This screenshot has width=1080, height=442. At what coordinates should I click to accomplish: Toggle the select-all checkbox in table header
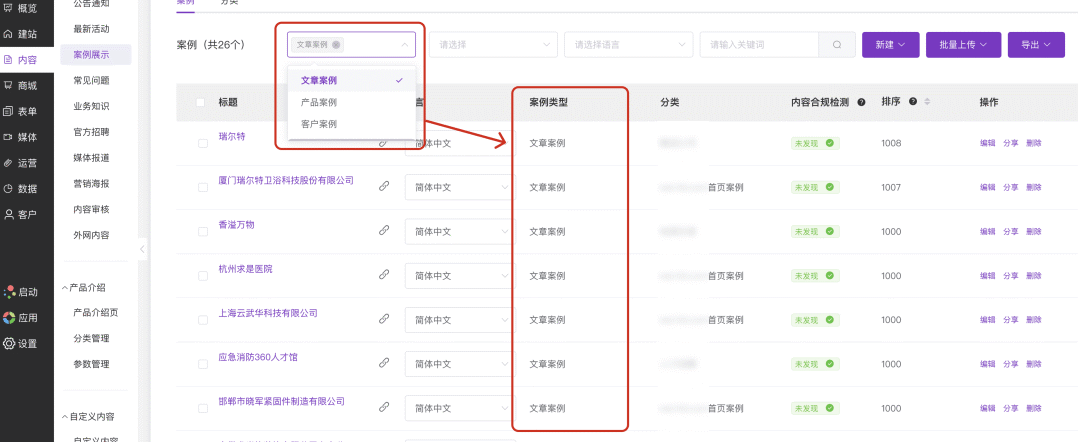click(201, 102)
